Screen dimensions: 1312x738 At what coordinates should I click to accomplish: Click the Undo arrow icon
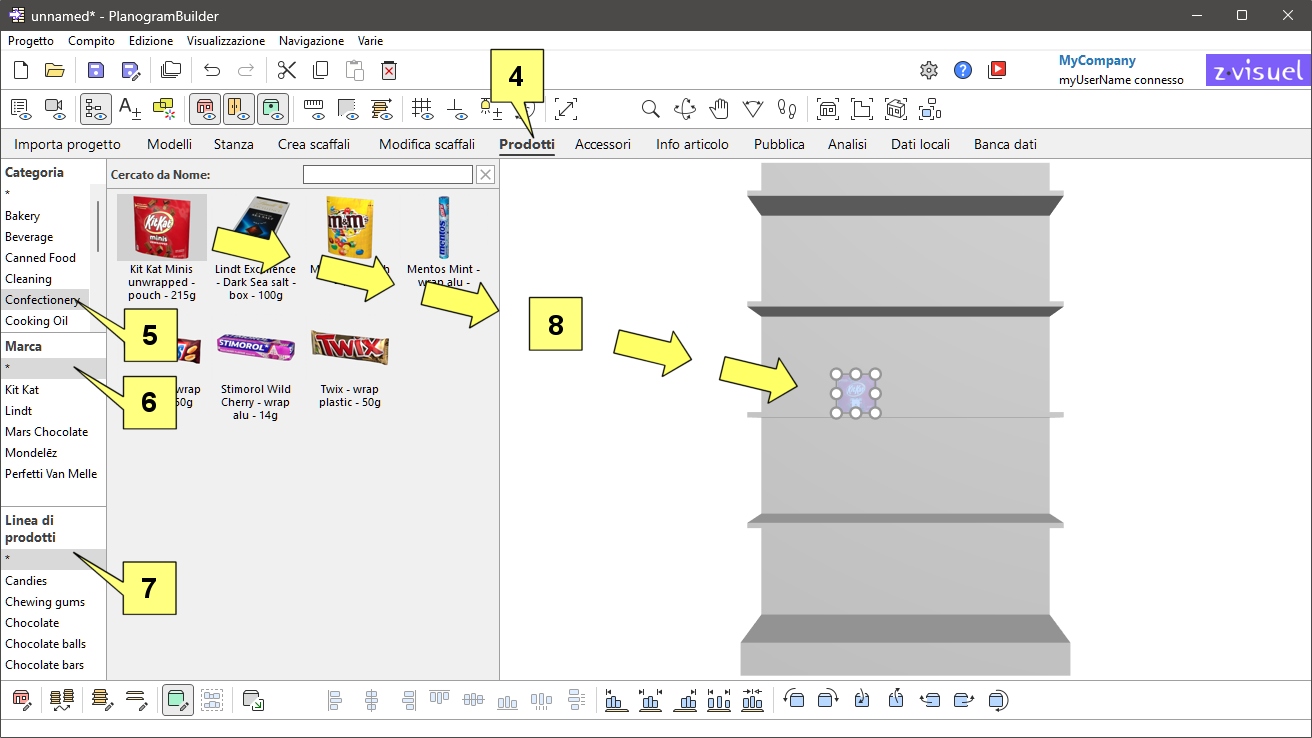coord(212,70)
